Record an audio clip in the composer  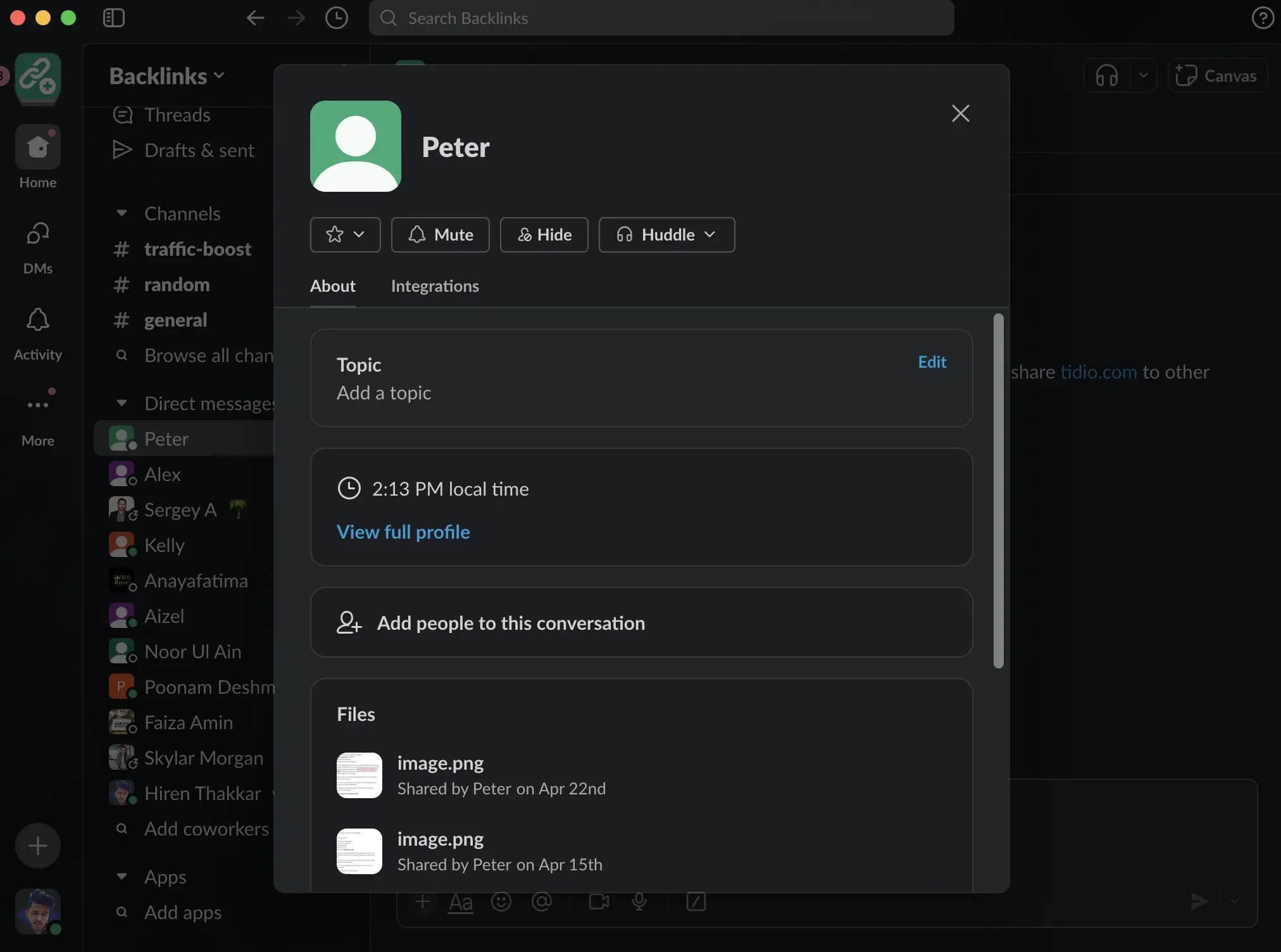pos(639,902)
